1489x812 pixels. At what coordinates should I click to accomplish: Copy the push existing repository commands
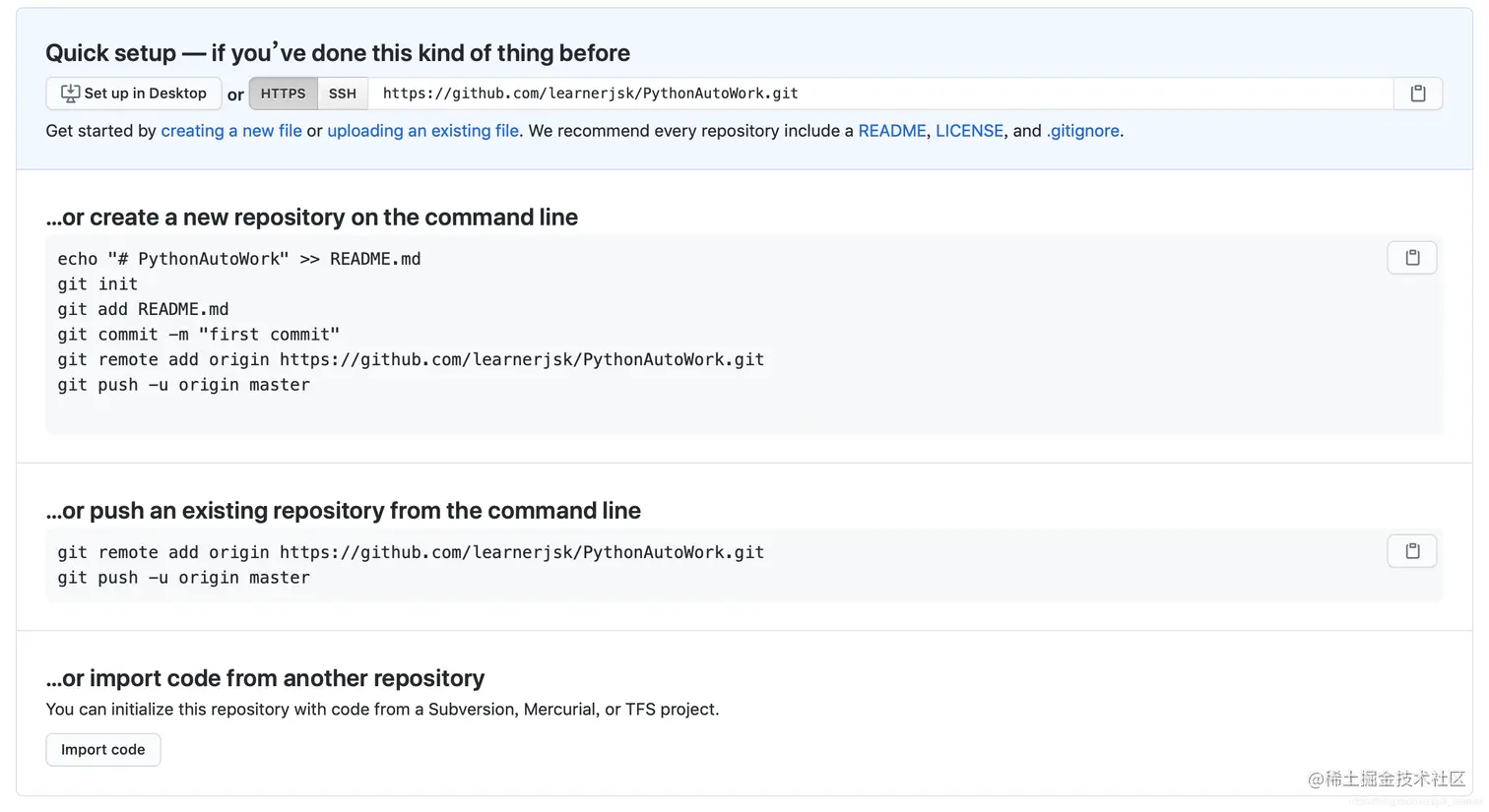(1412, 551)
